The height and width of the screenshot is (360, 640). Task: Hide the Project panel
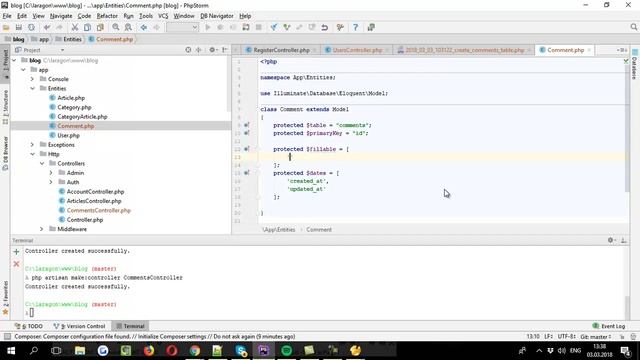click(225, 50)
